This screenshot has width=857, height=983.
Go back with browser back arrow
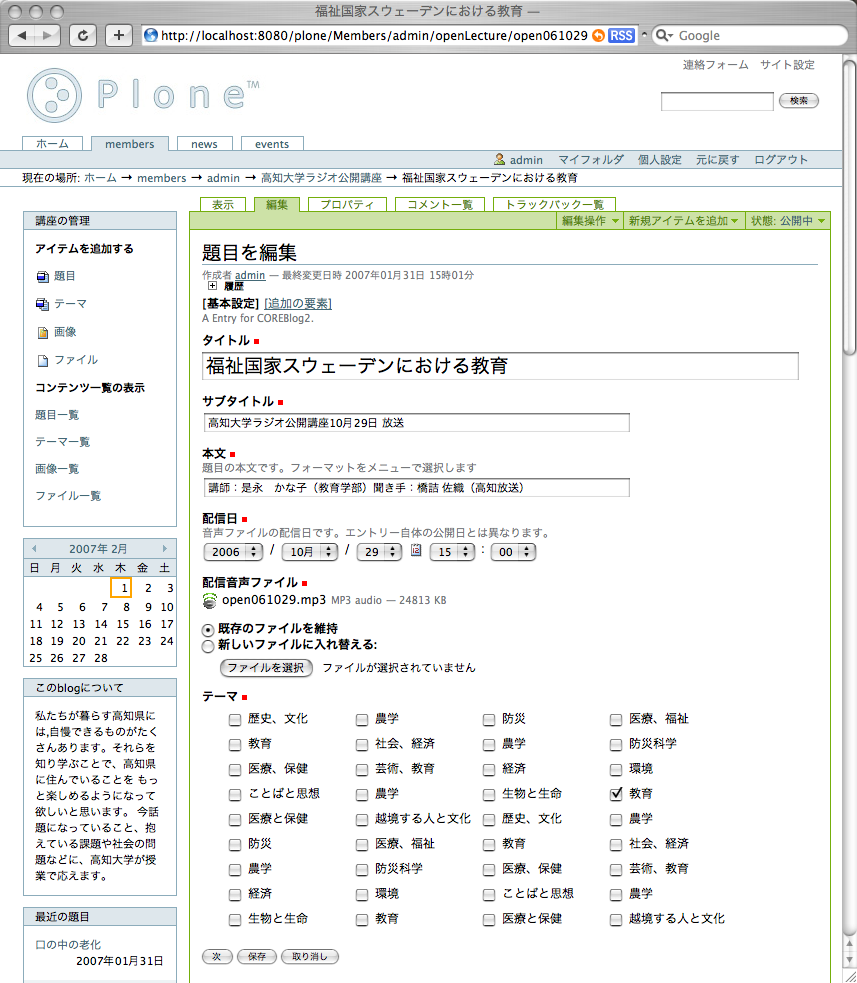(x=22, y=36)
